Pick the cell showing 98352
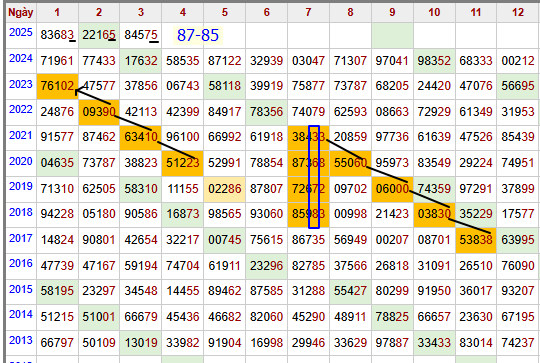Screen dimensions: 540x363 click(x=434, y=61)
